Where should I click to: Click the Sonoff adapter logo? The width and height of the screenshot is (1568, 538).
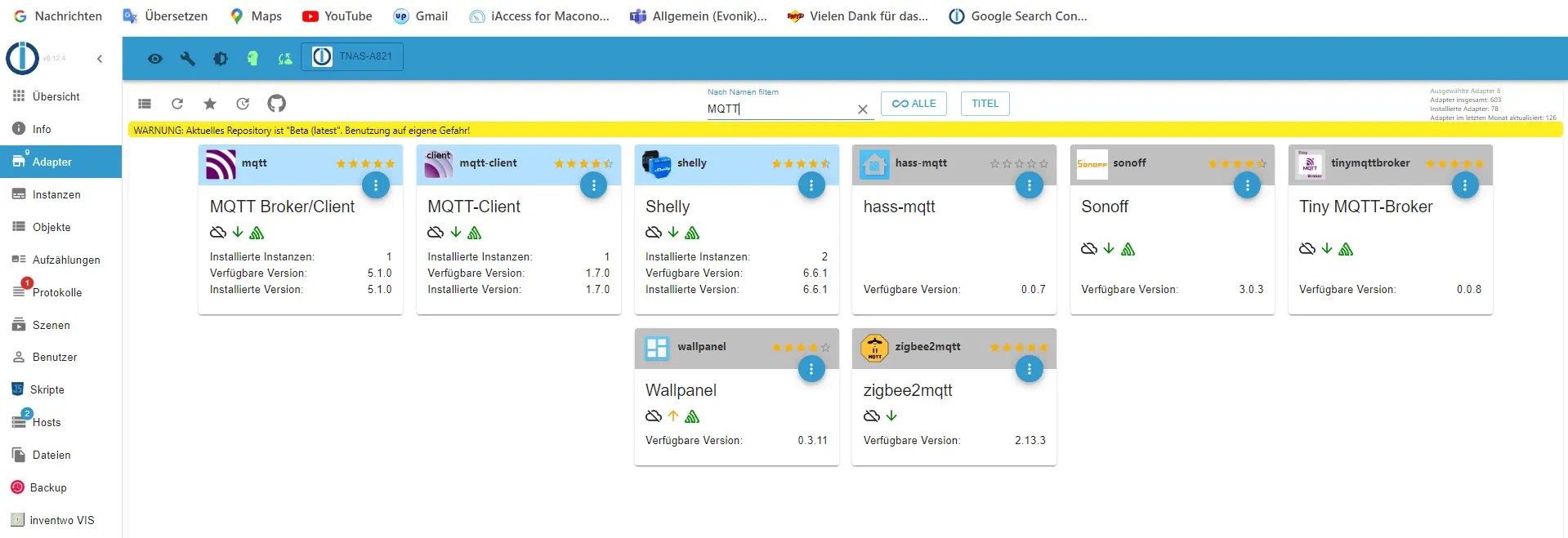click(1092, 164)
